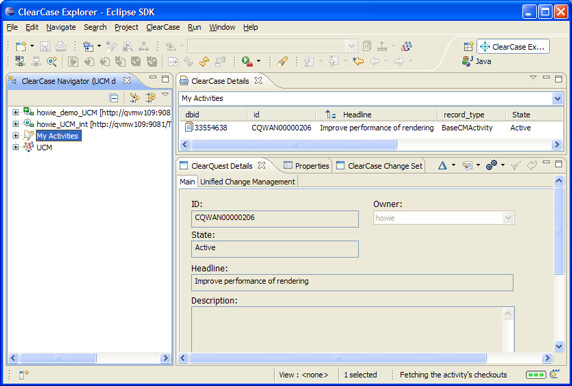Click the first icon in the second toolbar row
The width and height of the screenshot is (572, 386).
point(20,61)
